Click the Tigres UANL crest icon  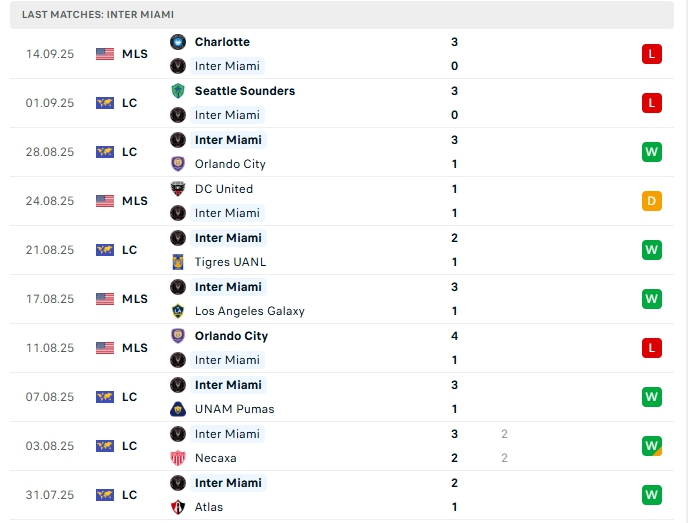pyautogui.click(x=178, y=262)
